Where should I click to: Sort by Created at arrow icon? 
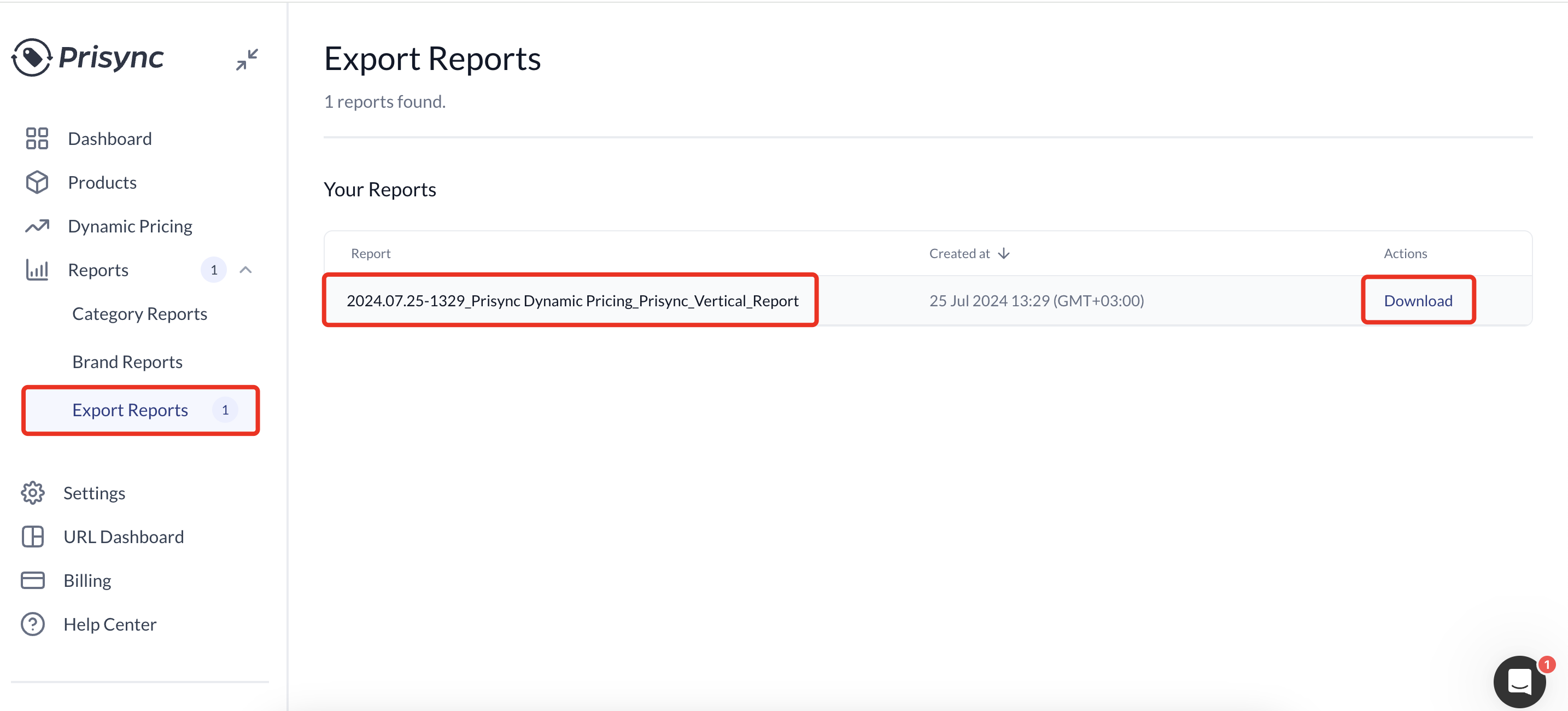tap(1004, 253)
